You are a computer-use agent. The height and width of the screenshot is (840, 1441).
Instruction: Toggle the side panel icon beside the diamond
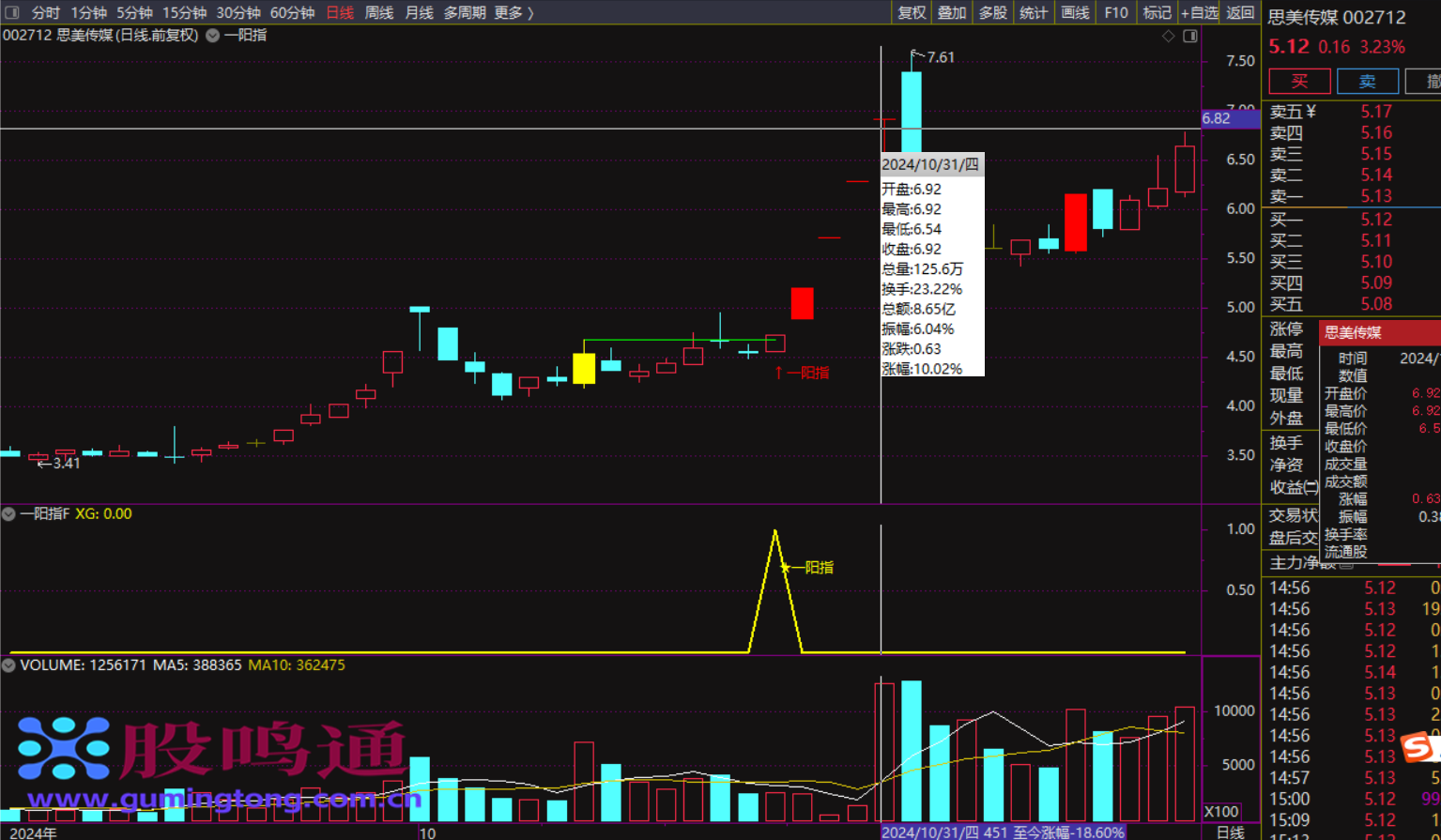pos(1190,36)
